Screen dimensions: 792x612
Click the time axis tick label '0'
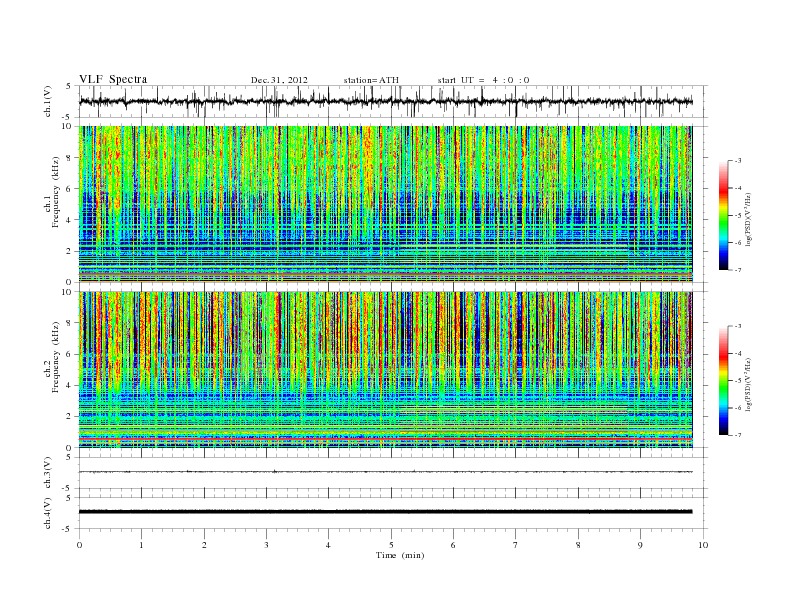(79, 545)
